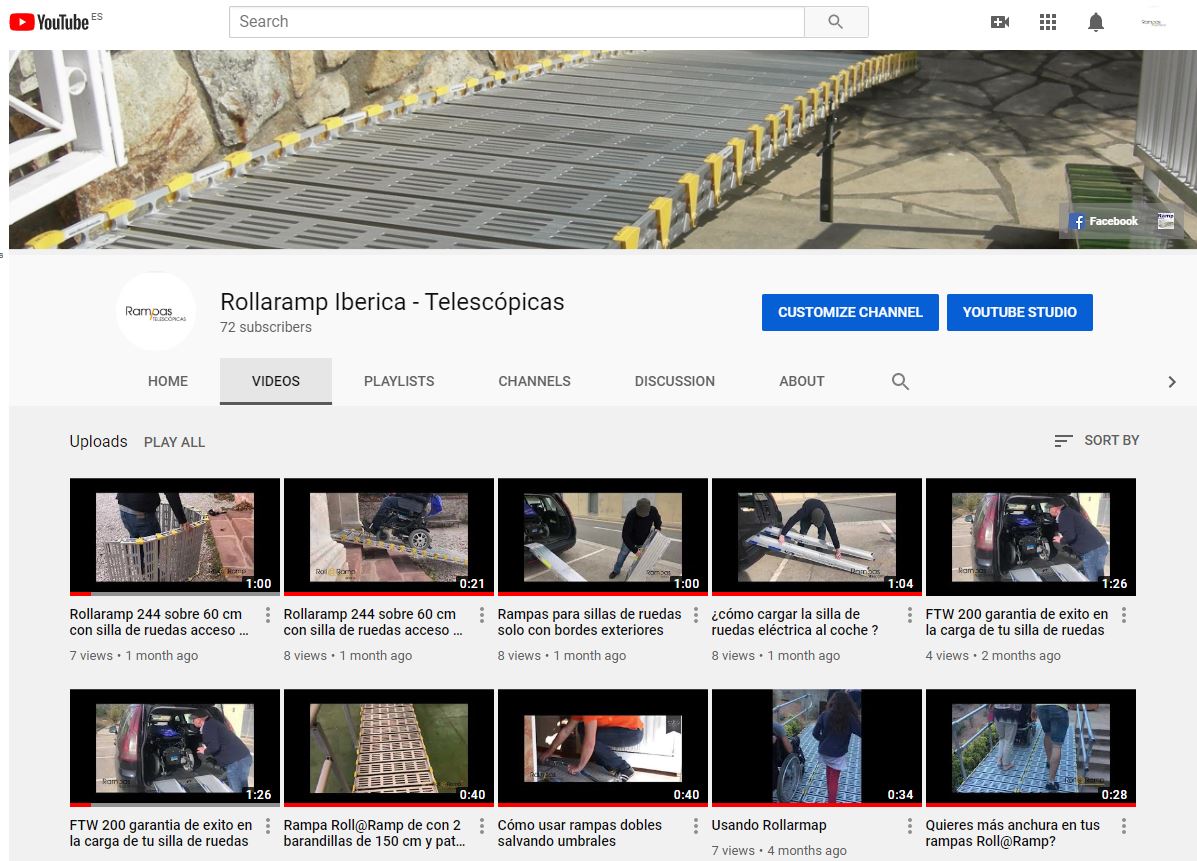This screenshot has height=861, width=1197.
Task: Open Facebook link on banner
Action: point(1105,221)
